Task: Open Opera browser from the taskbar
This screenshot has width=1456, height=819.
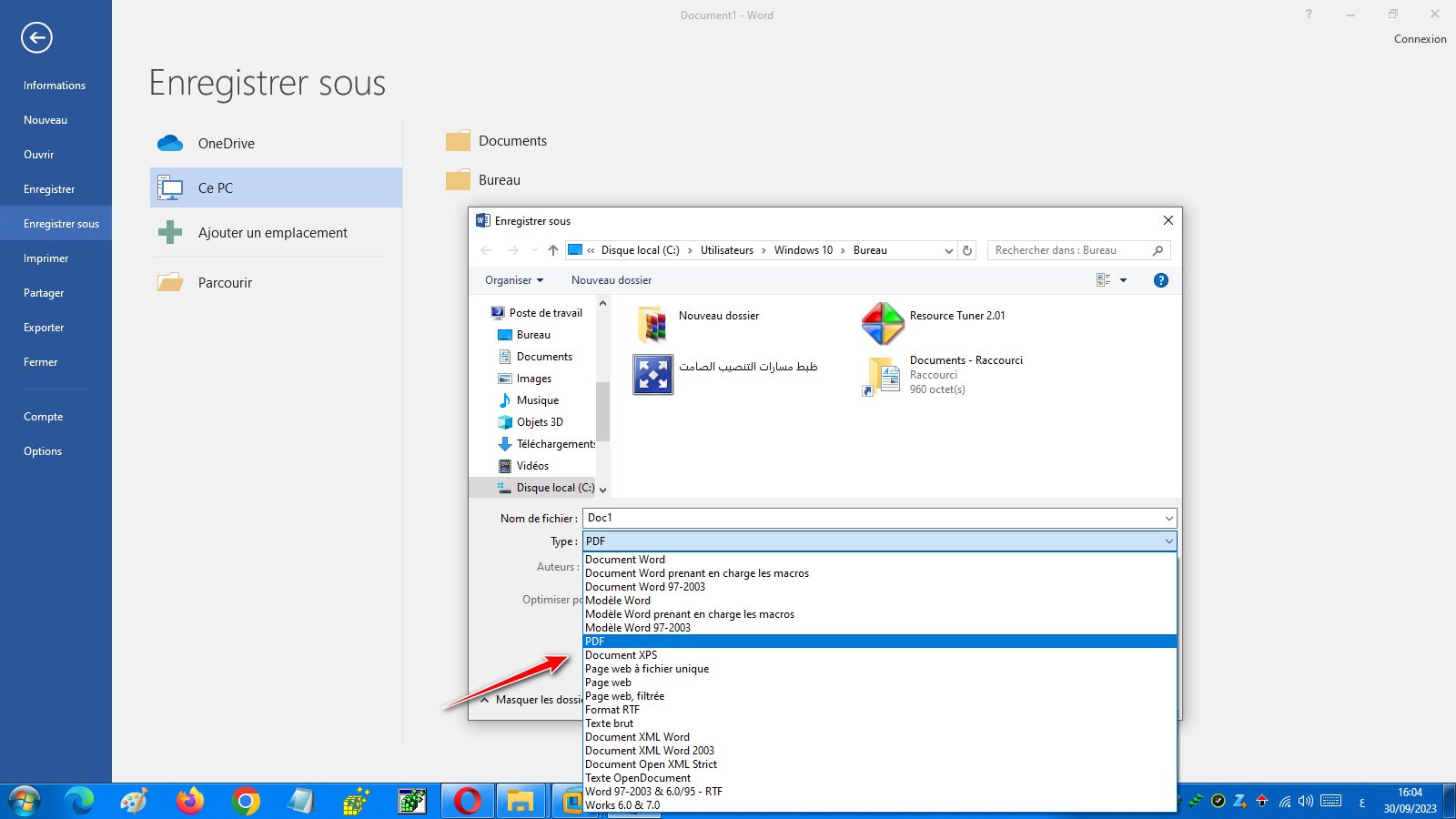Action: (x=468, y=801)
